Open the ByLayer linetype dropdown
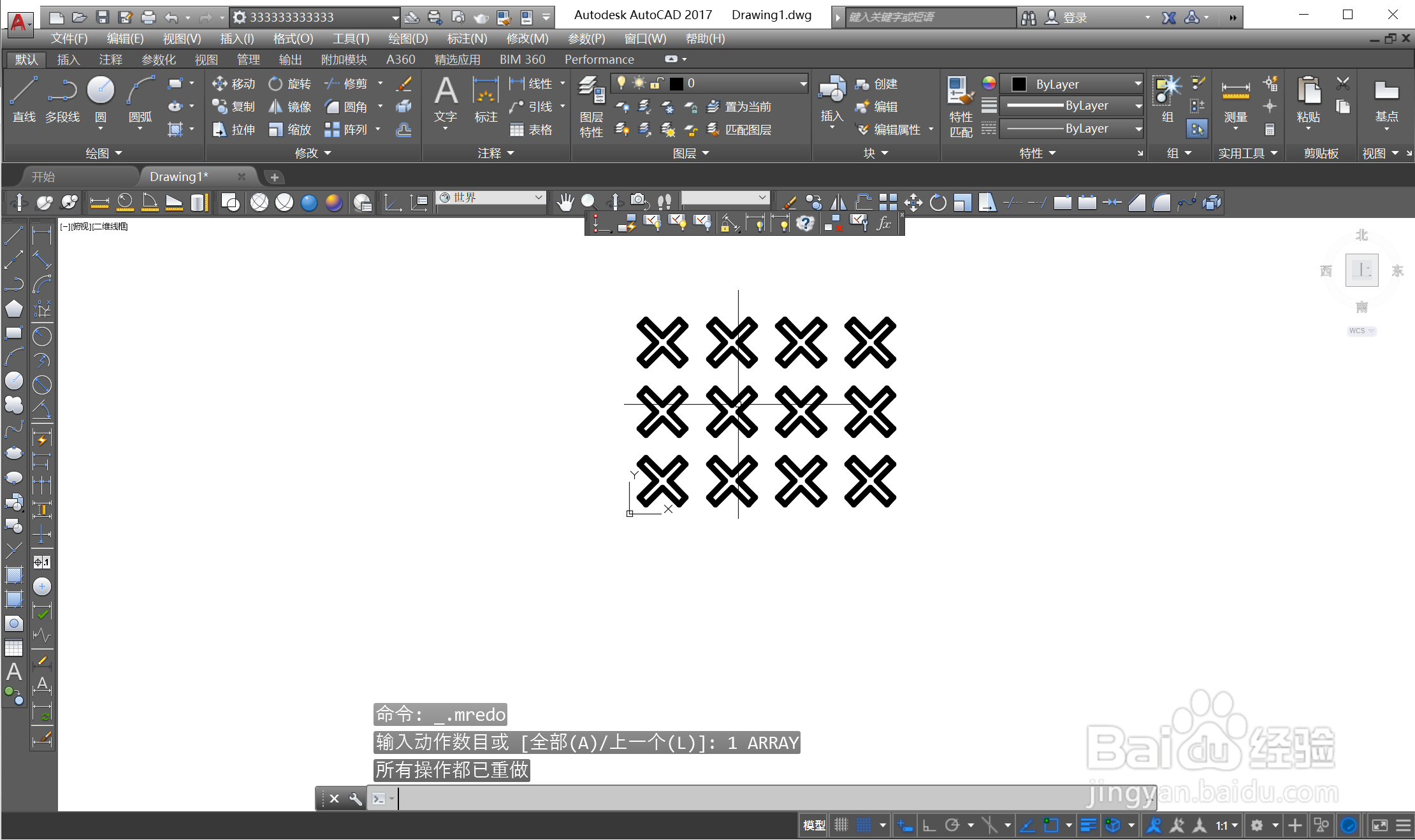 [x=1071, y=129]
